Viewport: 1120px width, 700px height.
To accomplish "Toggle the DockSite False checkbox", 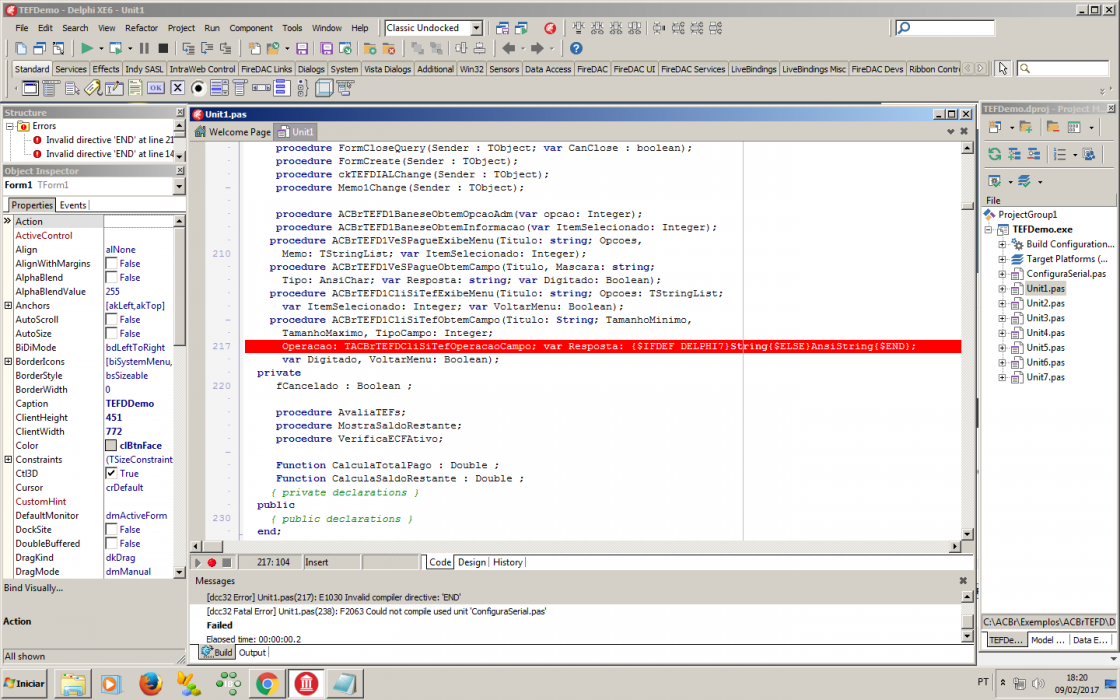I will [x=111, y=529].
